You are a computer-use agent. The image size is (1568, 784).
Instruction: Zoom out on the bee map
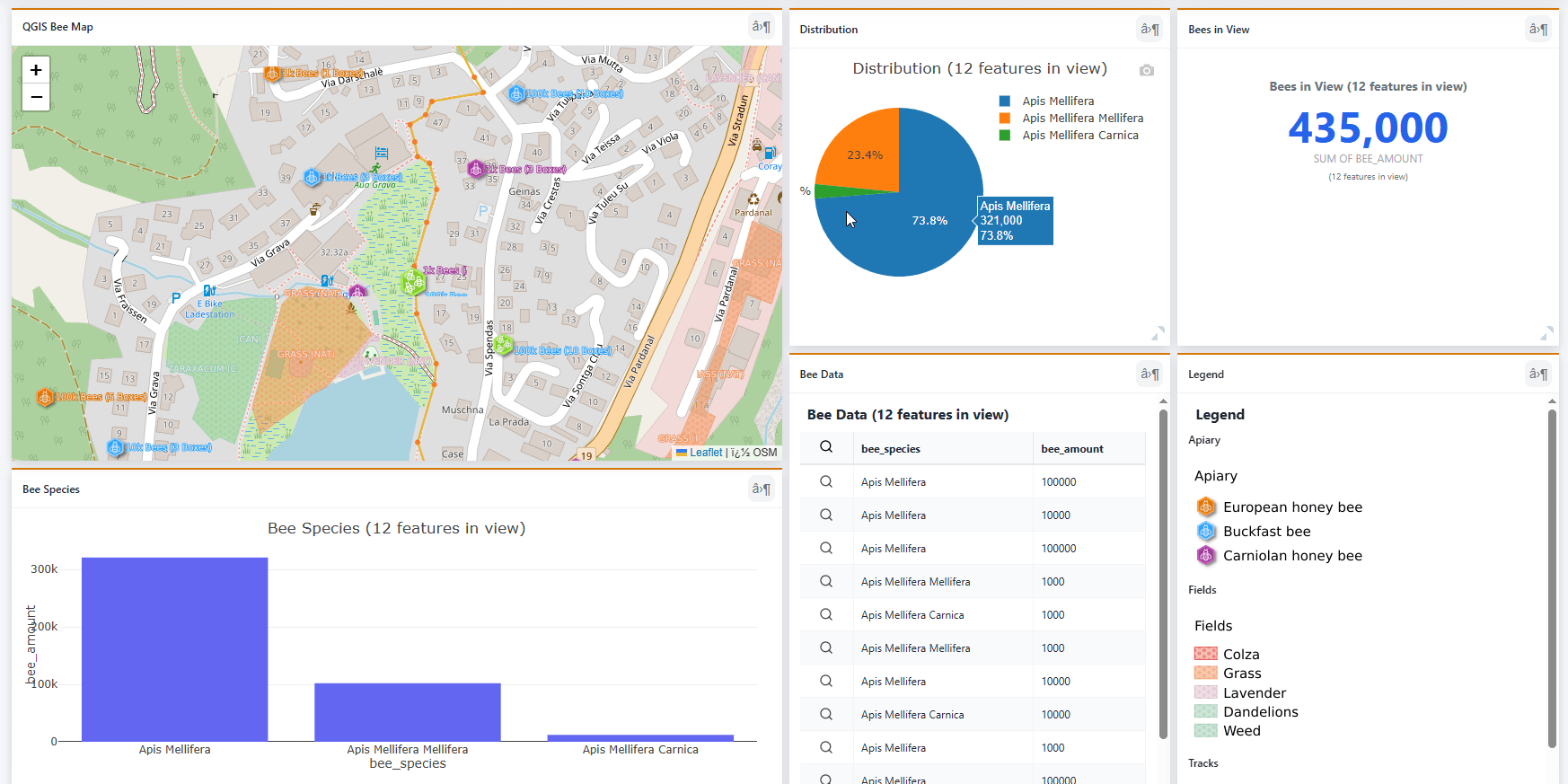[36, 97]
